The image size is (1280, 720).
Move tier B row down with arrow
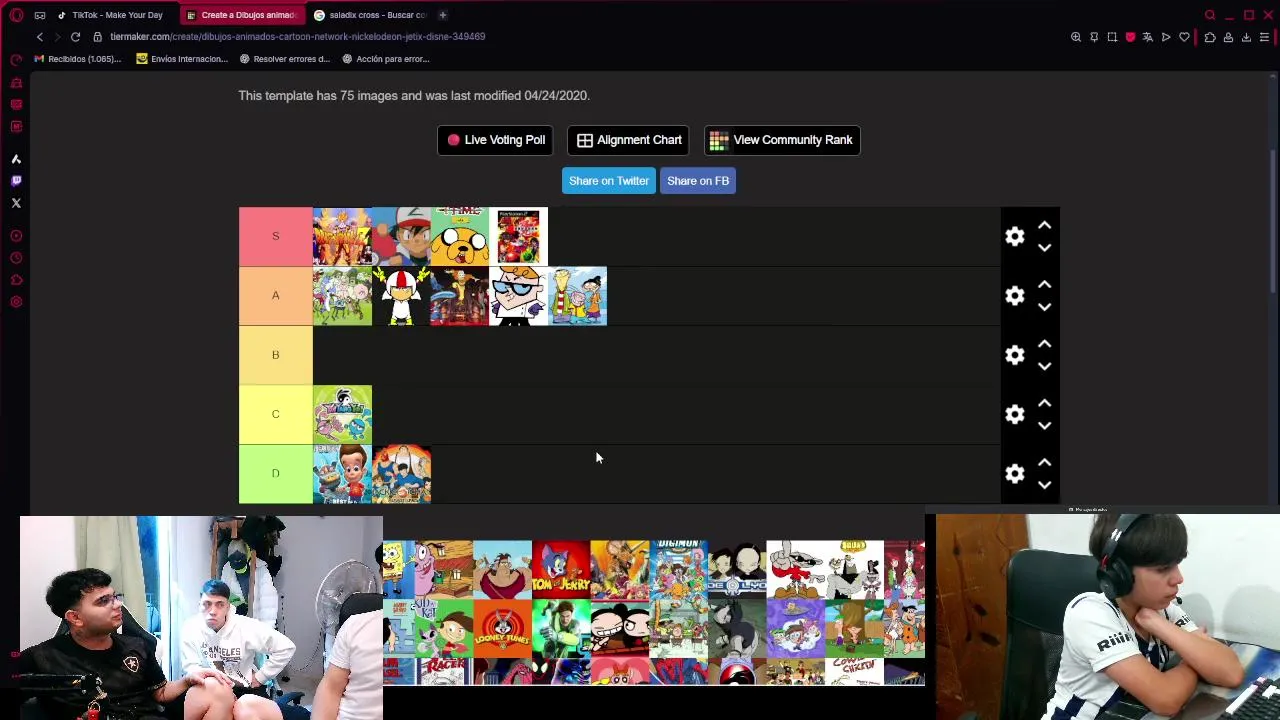point(1044,366)
